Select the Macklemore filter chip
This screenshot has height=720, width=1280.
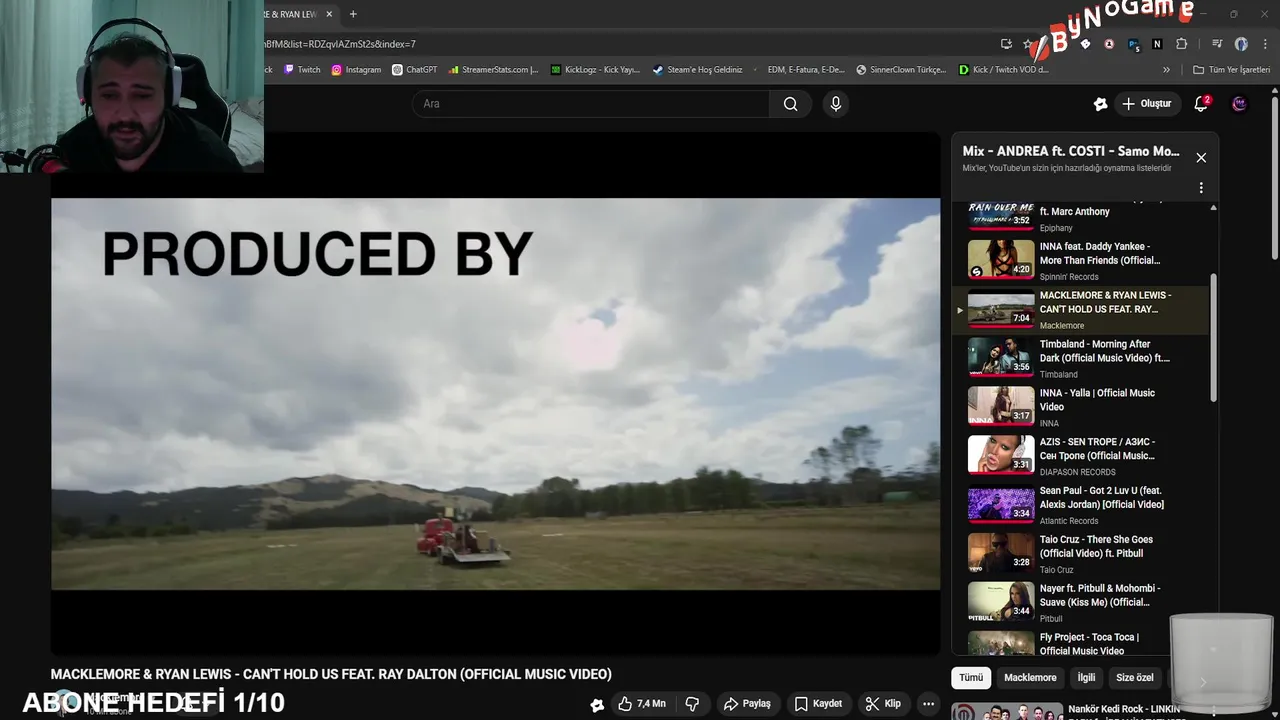click(x=1030, y=678)
